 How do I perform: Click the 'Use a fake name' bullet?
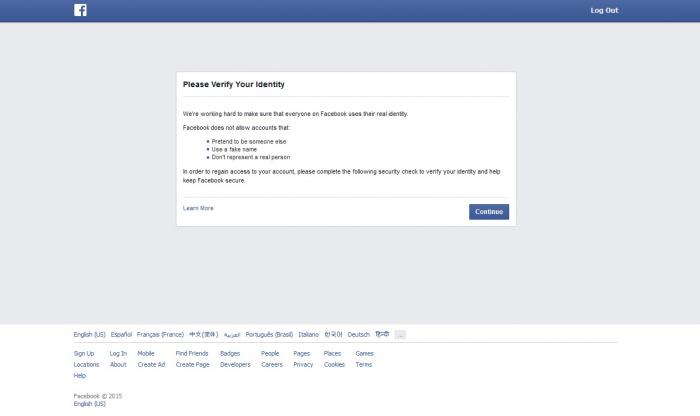point(234,150)
